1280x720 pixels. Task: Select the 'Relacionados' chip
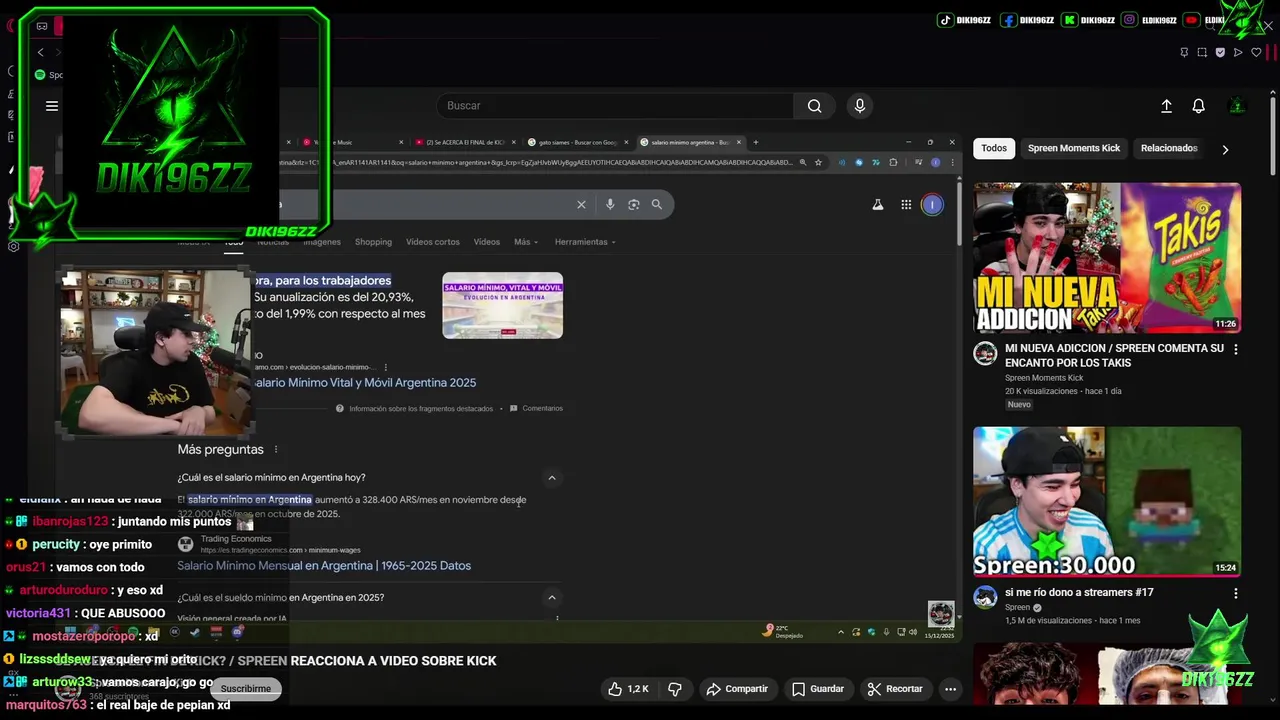tap(1169, 148)
